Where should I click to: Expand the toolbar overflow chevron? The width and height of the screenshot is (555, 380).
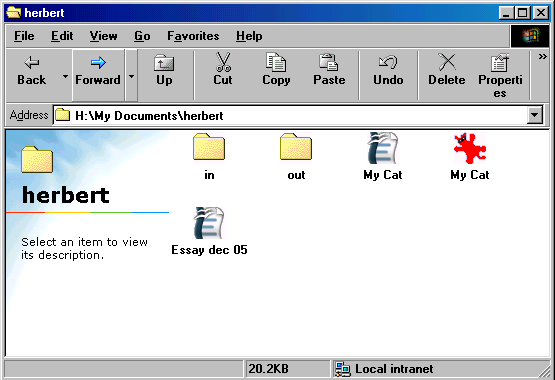pyautogui.click(x=543, y=57)
